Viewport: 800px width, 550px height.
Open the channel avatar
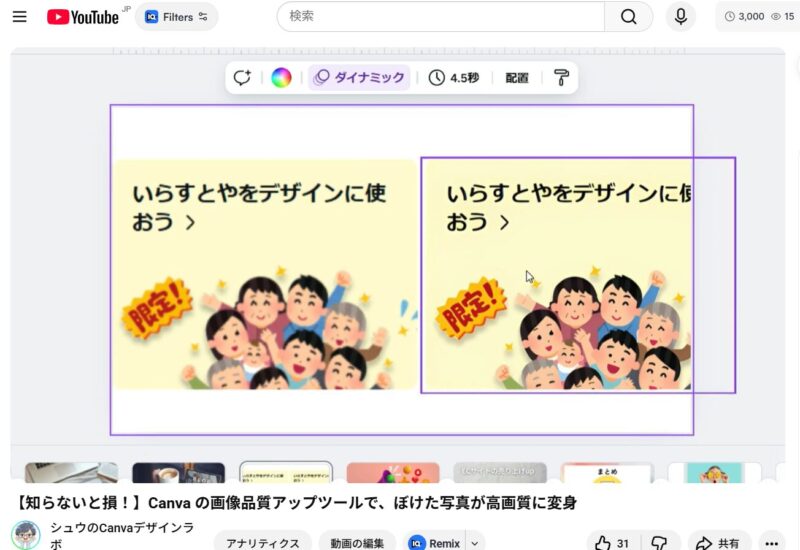pyautogui.click(x=26, y=535)
